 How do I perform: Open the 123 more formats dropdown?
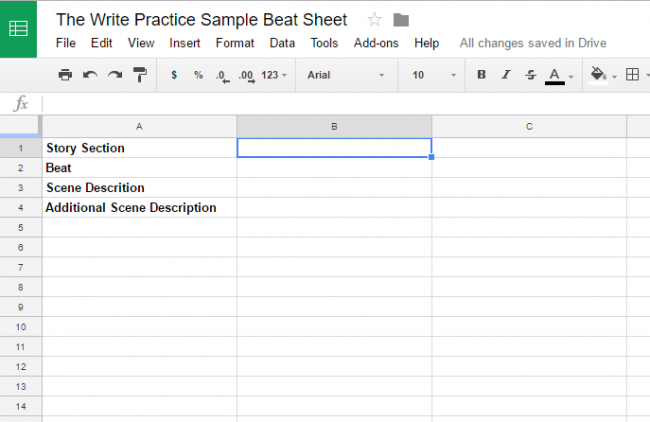pos(274,75)
